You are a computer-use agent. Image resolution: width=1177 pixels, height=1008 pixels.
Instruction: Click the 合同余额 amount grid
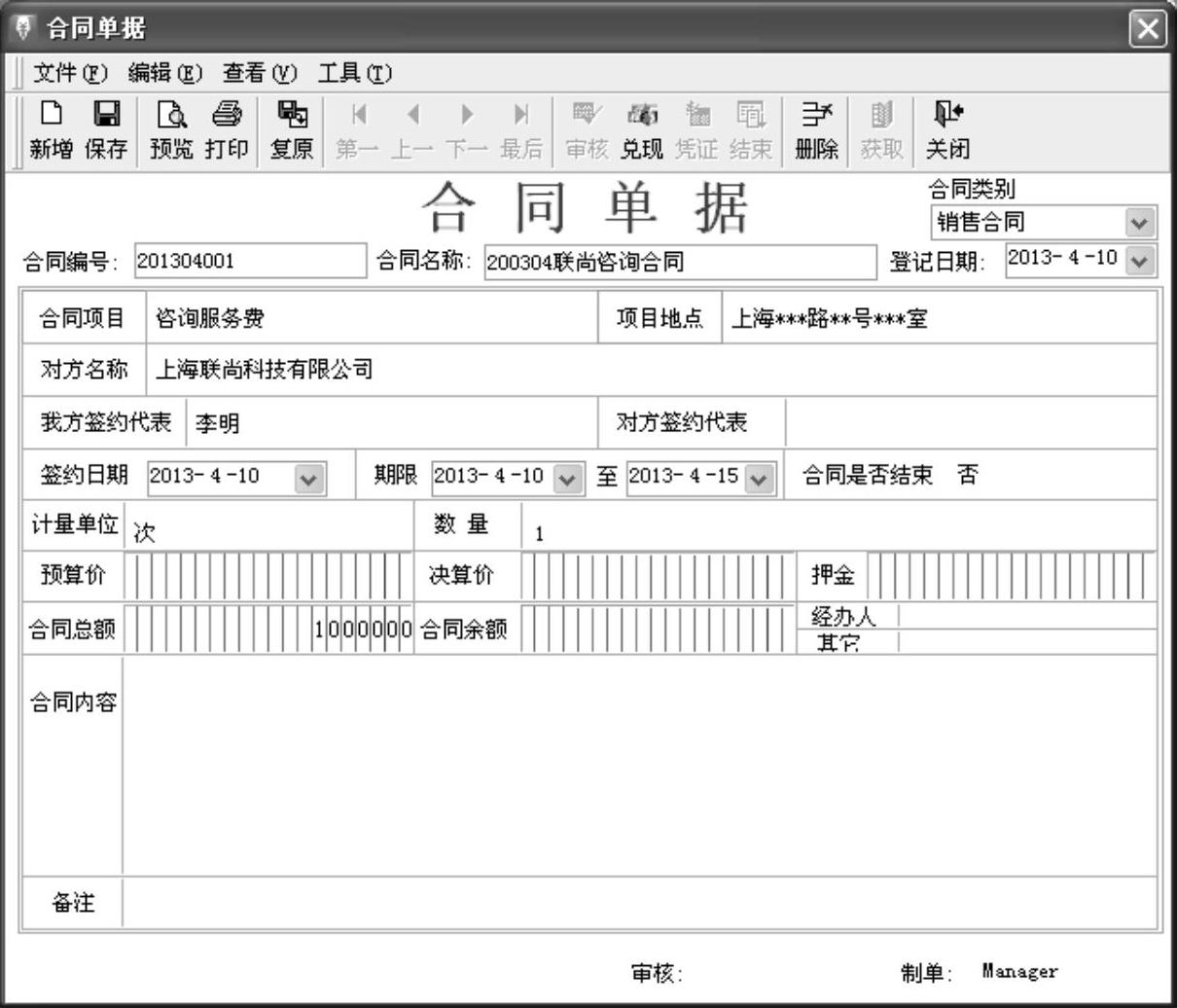(658, 629)
